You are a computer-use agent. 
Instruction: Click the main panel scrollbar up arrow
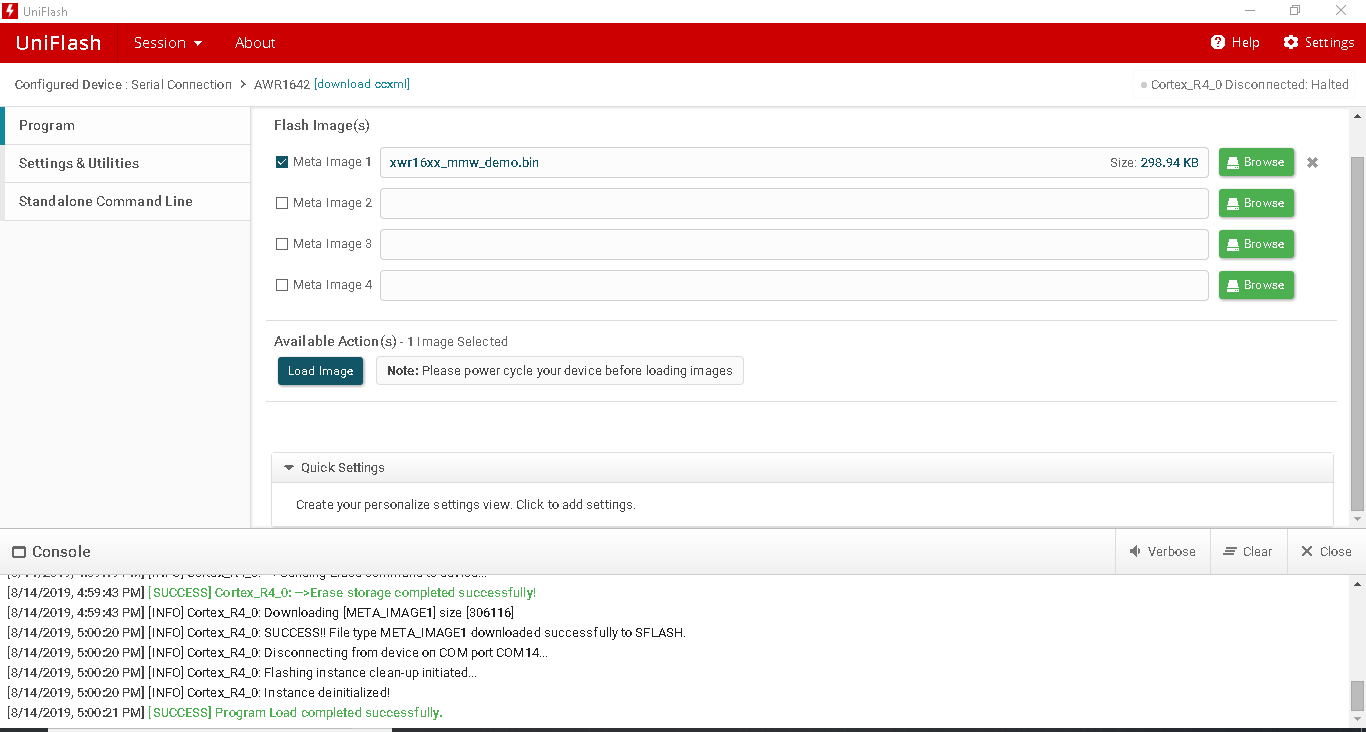pyautogui.click(x=1358, y=114)
